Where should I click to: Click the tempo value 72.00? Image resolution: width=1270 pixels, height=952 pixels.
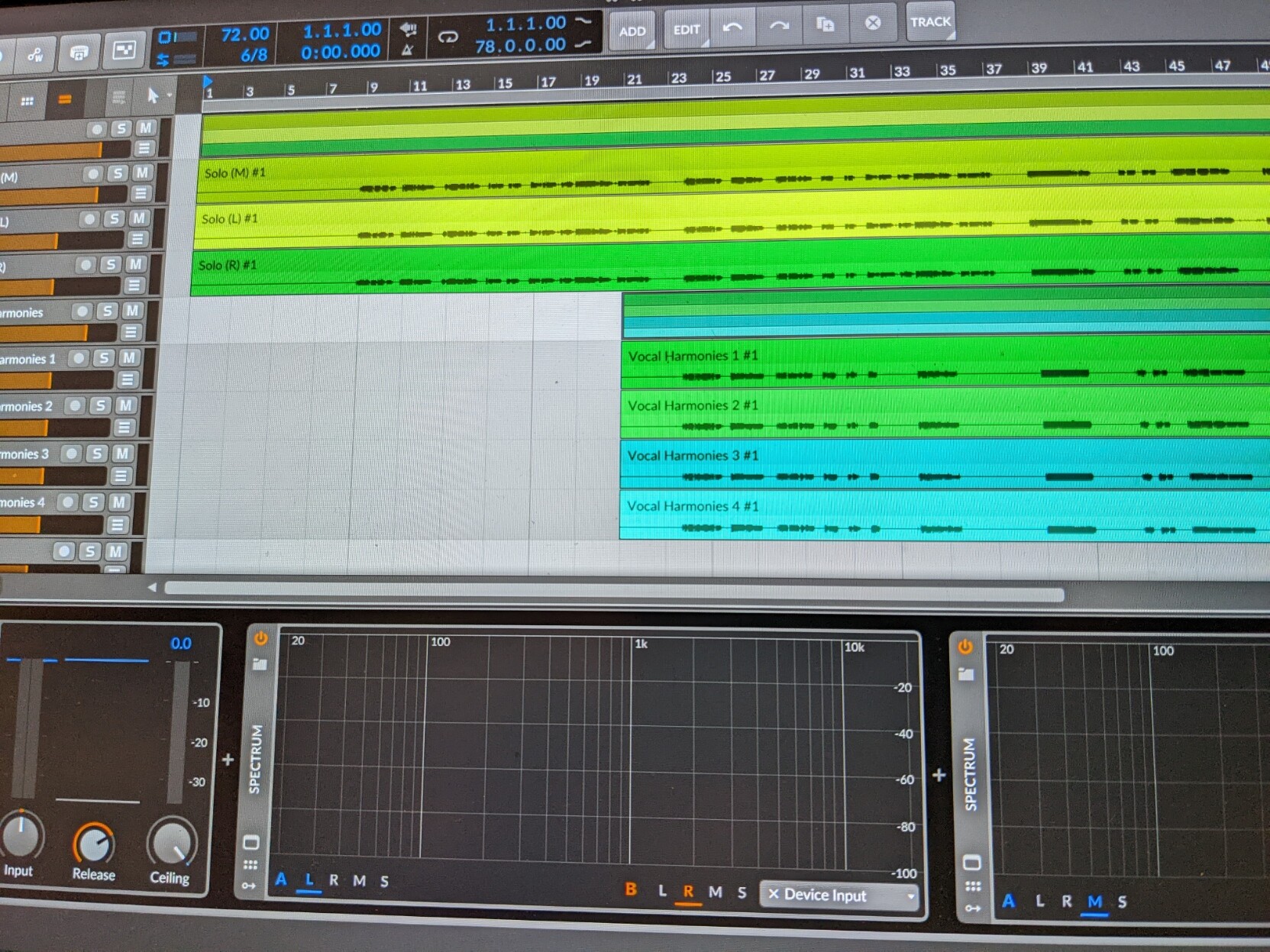(x=245, y=34)
